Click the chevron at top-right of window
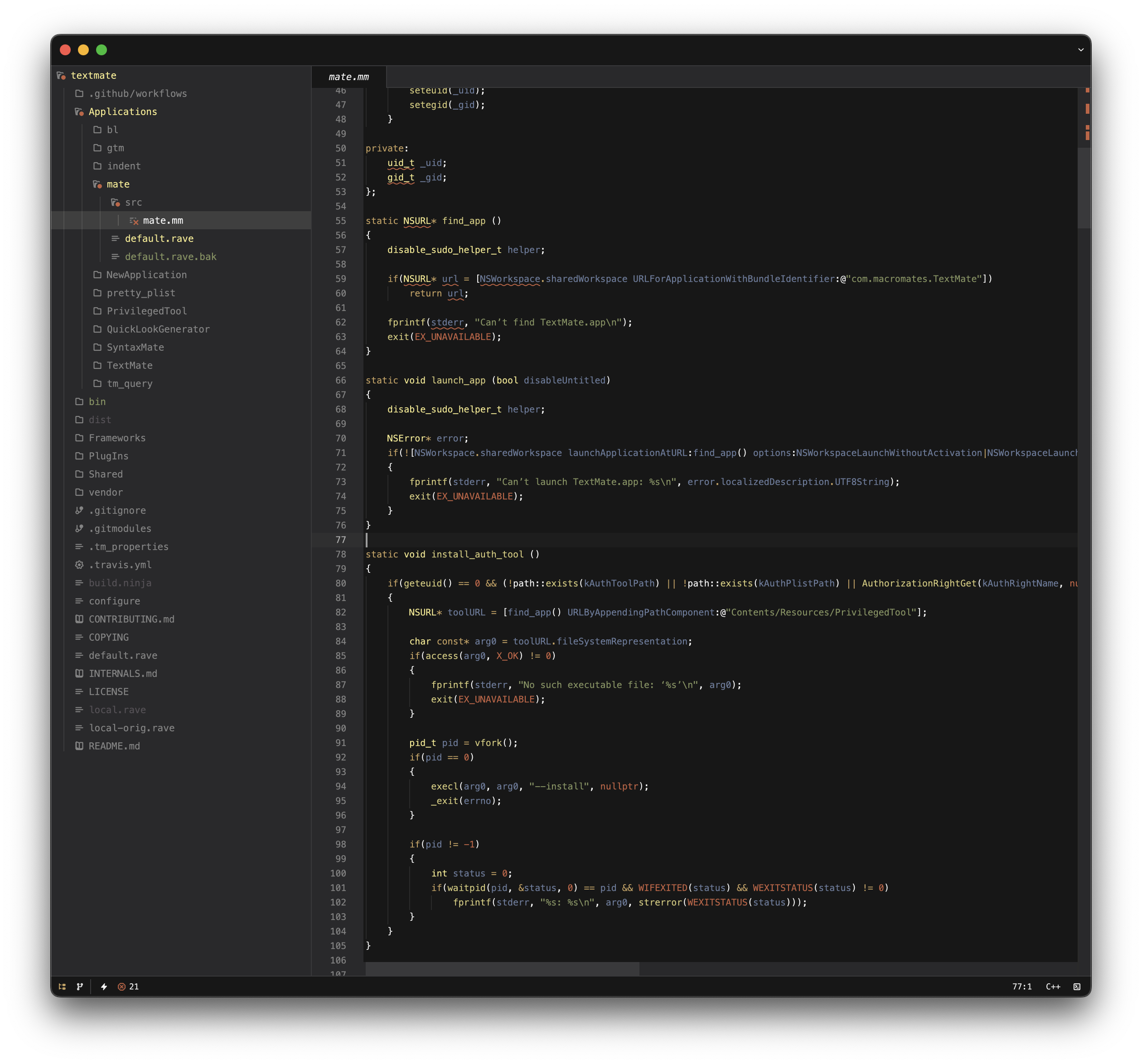 1080,50
